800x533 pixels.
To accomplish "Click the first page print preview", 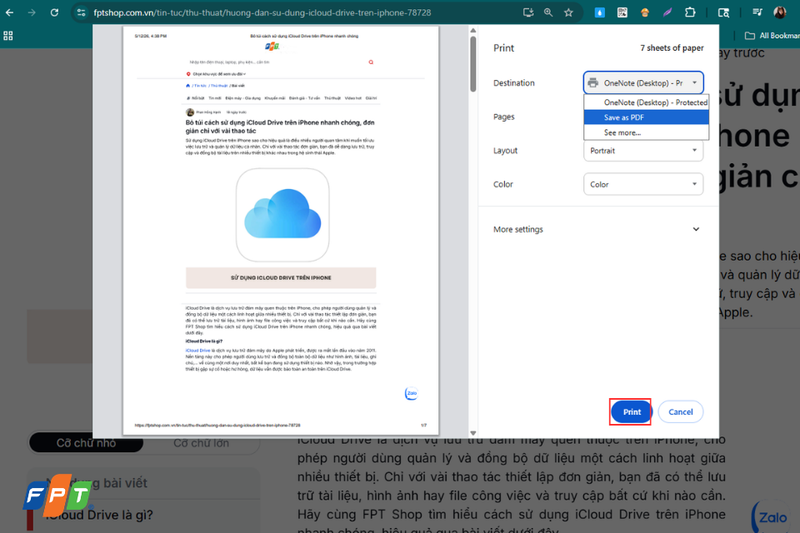I will [281, 231].
